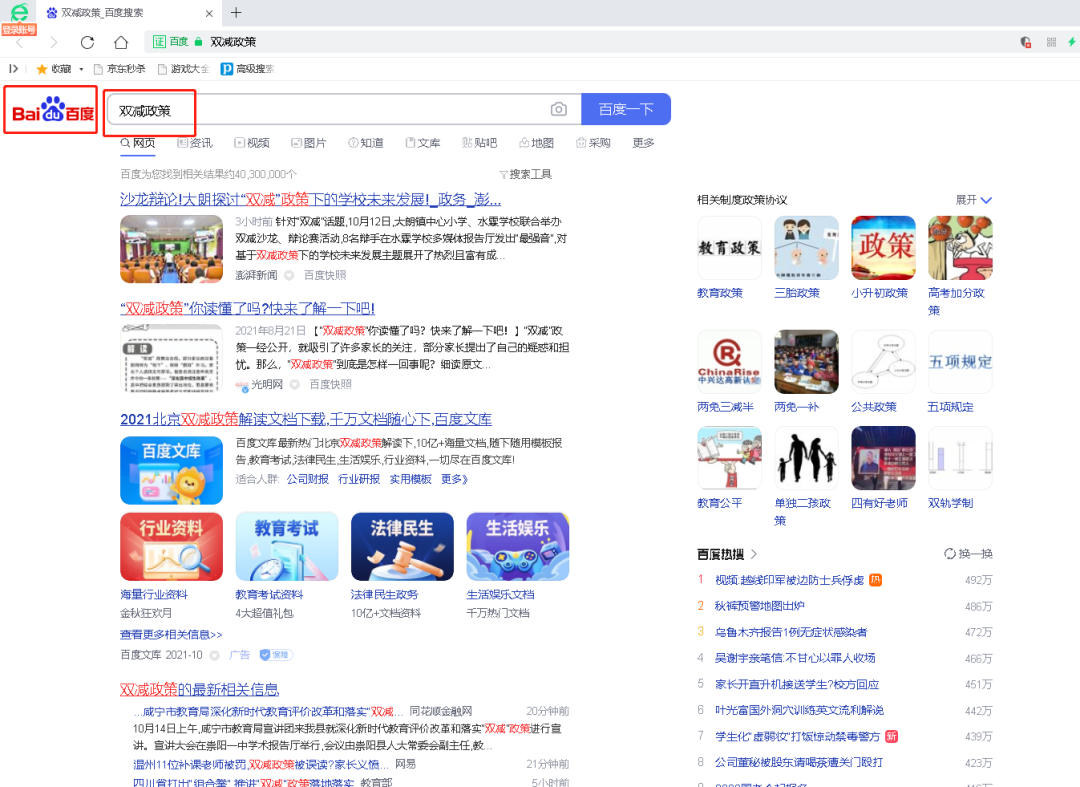
Task: Open the browser home page icon
Action: click(121, 43)
